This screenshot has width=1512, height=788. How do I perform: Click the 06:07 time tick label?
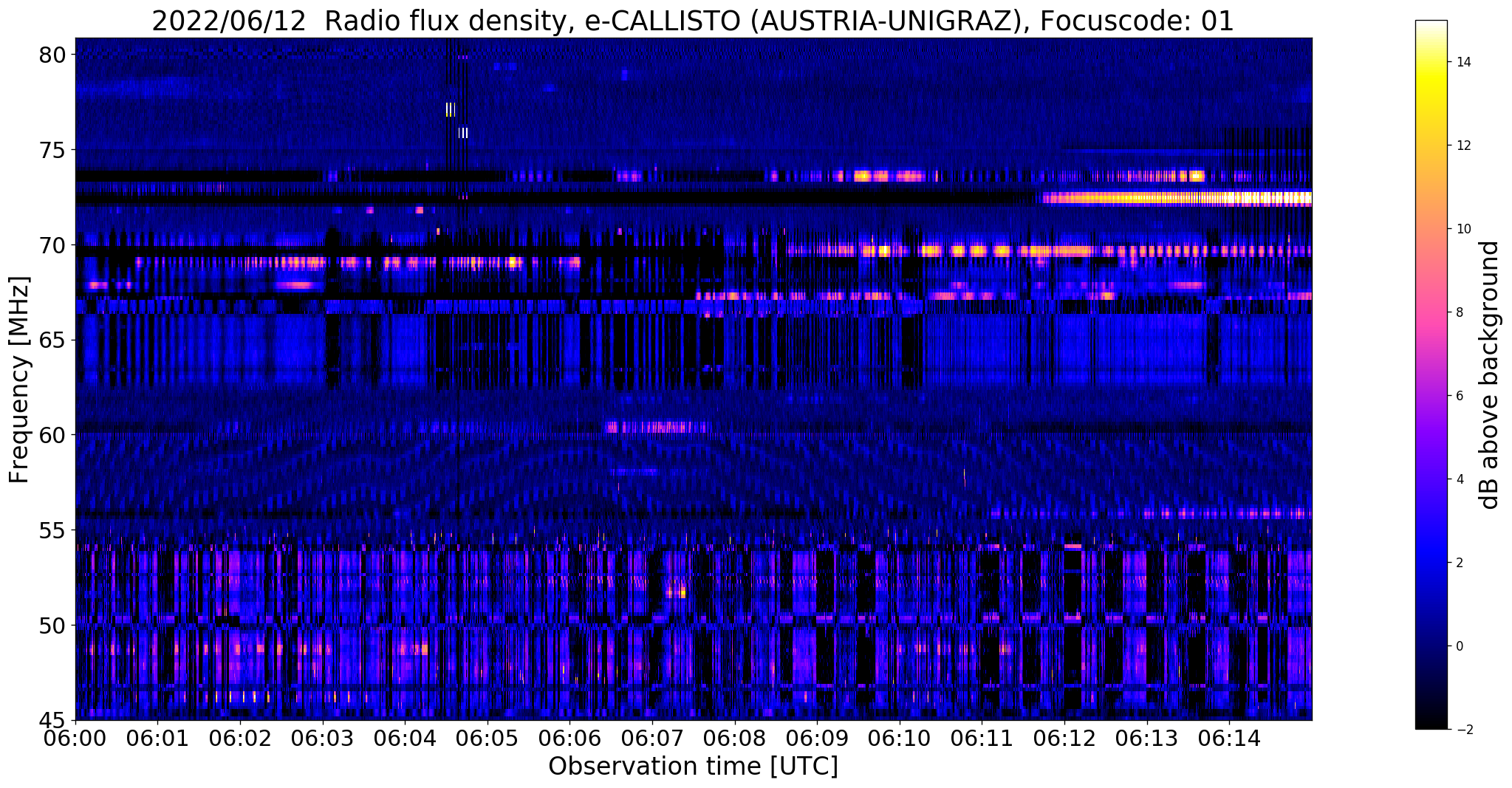click(652, 738)
